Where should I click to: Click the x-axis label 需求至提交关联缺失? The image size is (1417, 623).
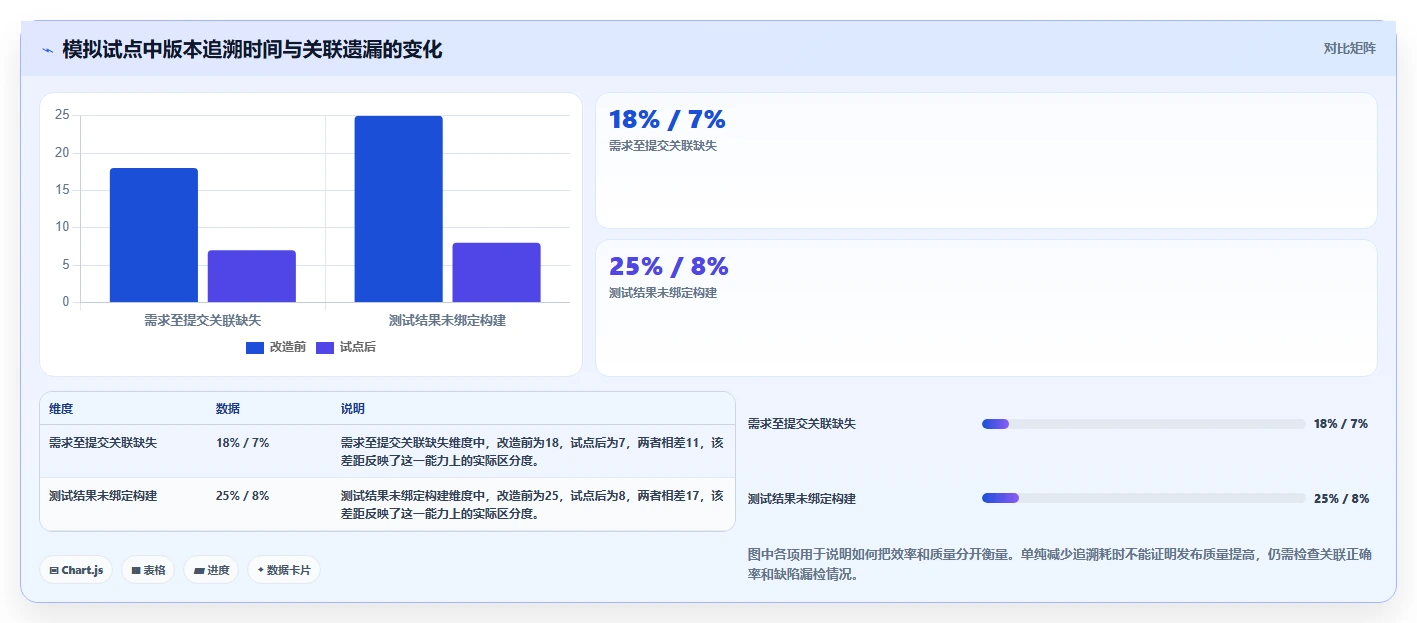point(203,320)
